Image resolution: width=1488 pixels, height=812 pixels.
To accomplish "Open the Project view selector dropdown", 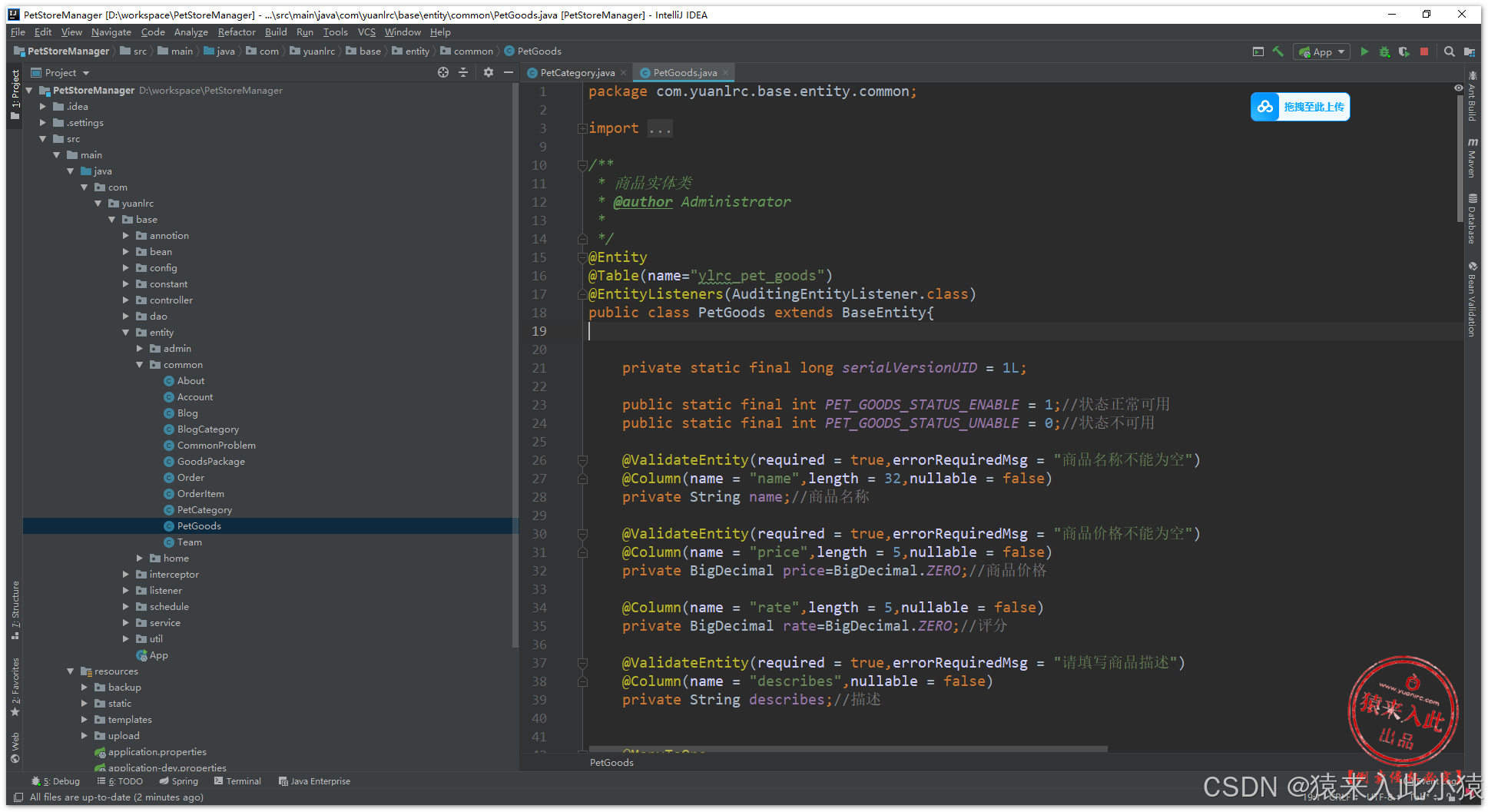I will click(61, 72).
